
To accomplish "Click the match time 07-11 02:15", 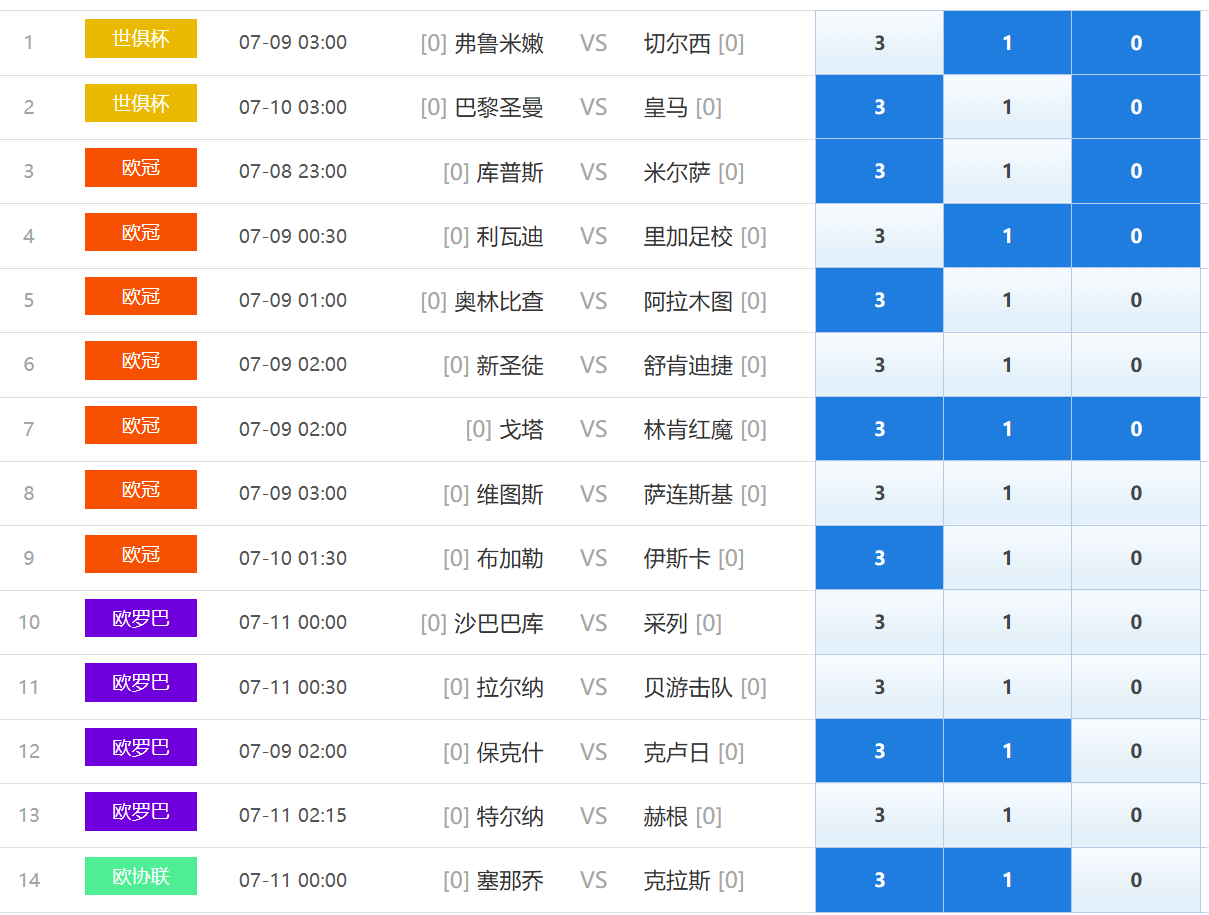I will [293, 815].
